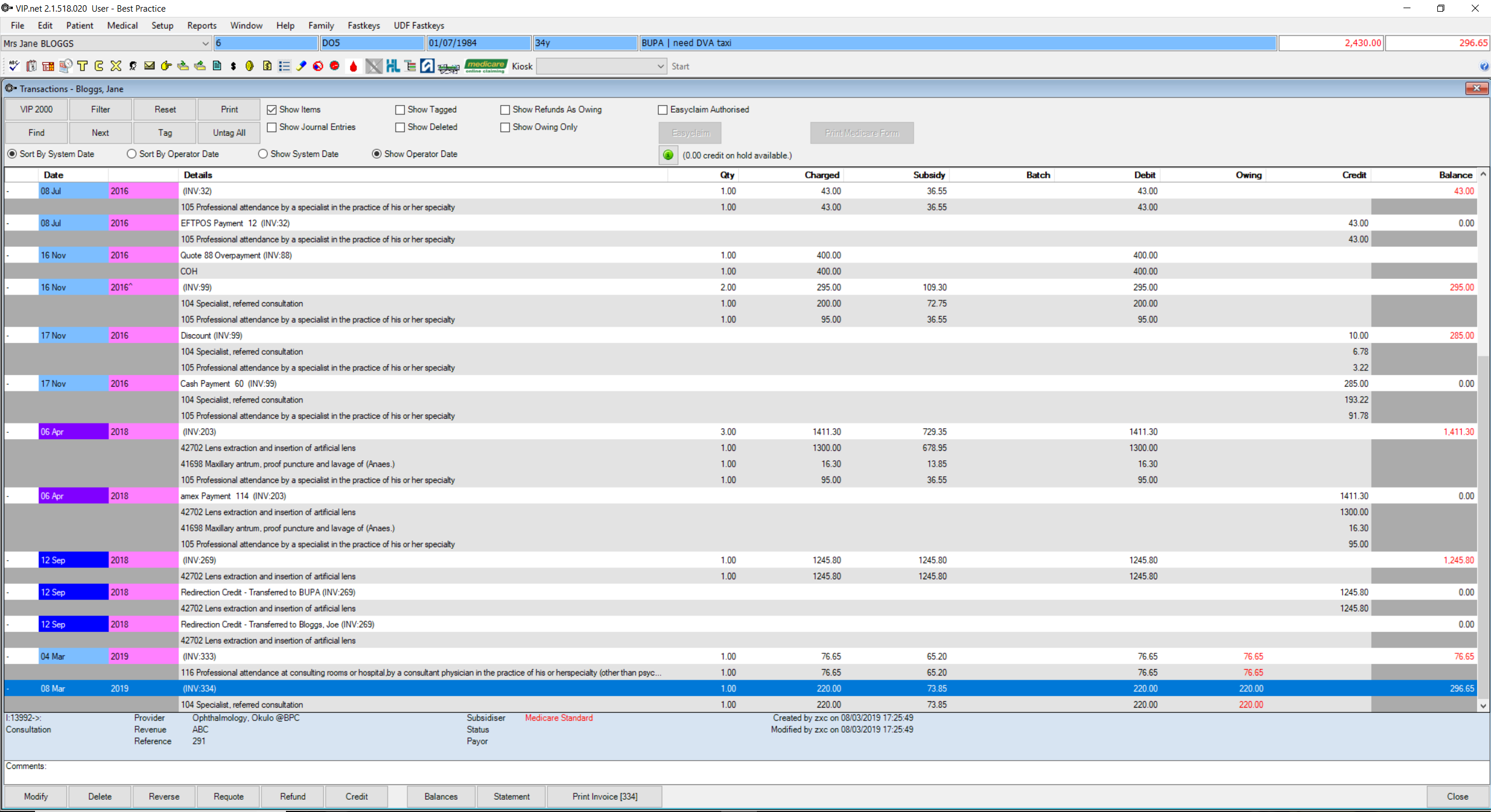
Task: Open the patient name dropdown
Action: tap(205, 43)
